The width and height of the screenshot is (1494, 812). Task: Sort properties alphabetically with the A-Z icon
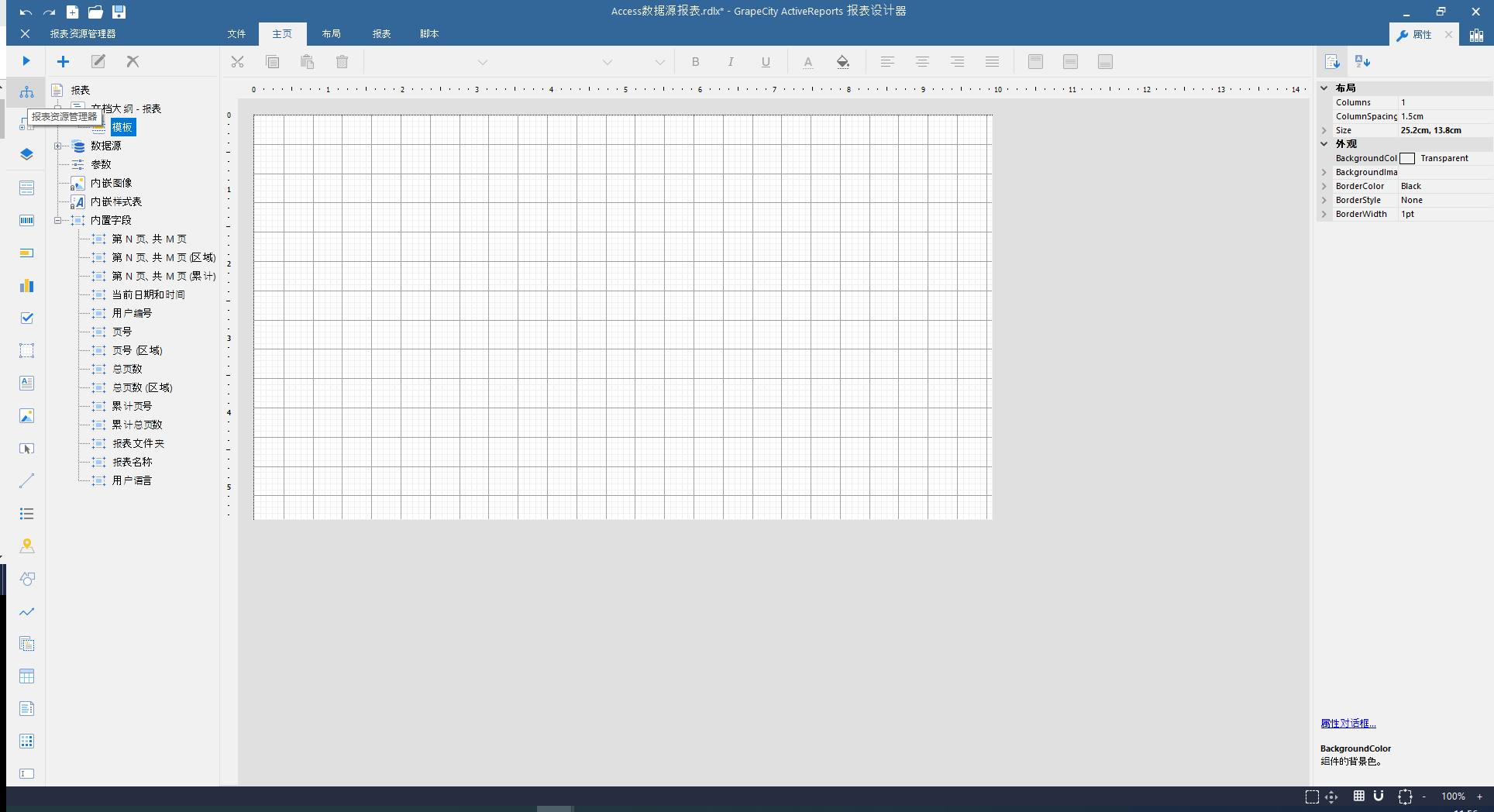[1362, 61]
